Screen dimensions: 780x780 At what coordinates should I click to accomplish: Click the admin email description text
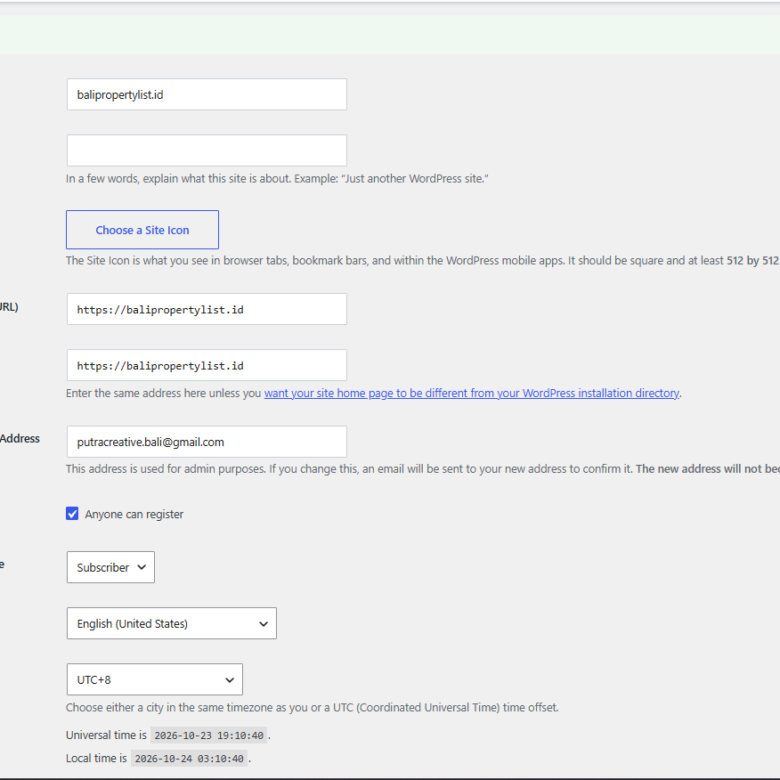coord(423,469)
